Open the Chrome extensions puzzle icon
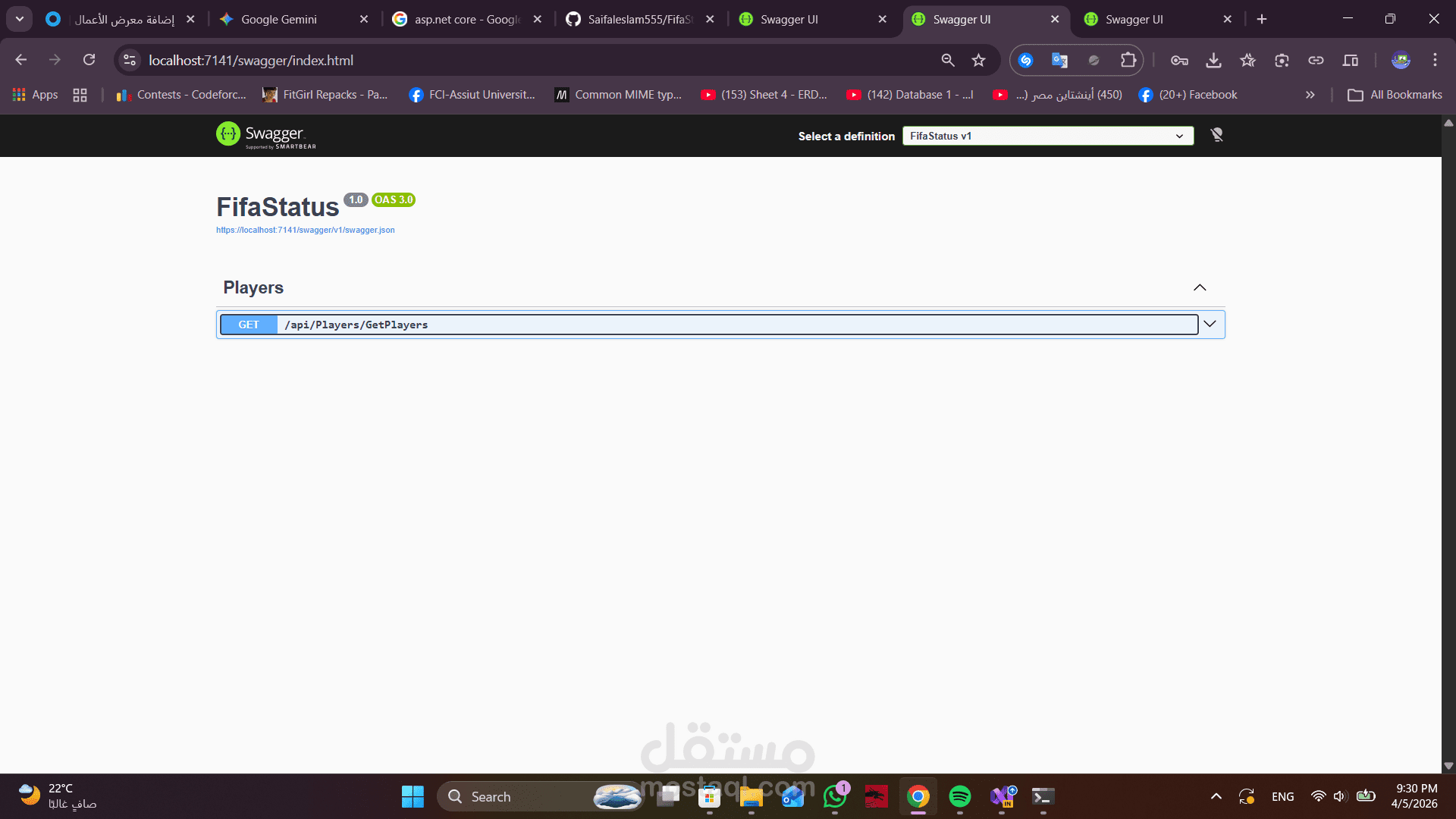The height and width of the screenshot is (819, 1456). point(1128,60)
